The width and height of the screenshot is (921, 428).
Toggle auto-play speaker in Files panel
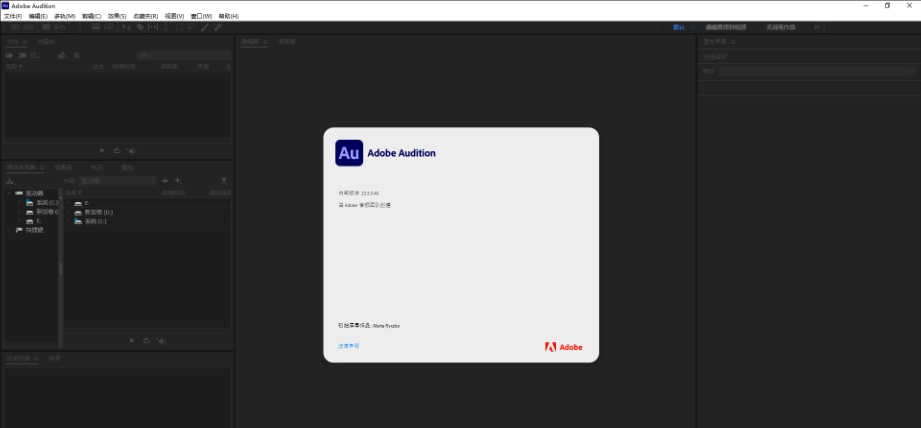point(132,151)
